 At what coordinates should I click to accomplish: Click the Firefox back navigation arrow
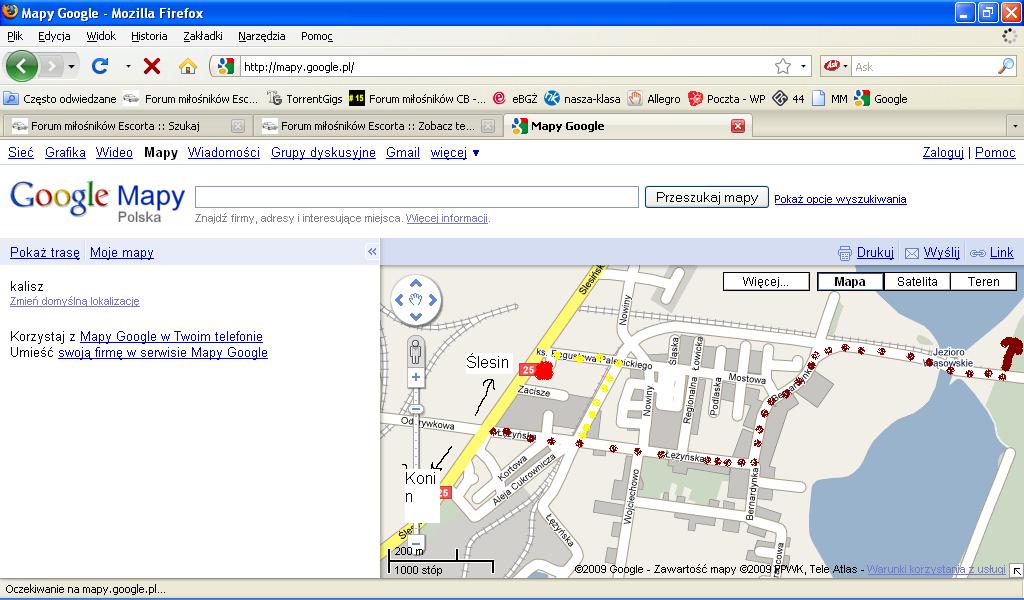coord(22,66)
